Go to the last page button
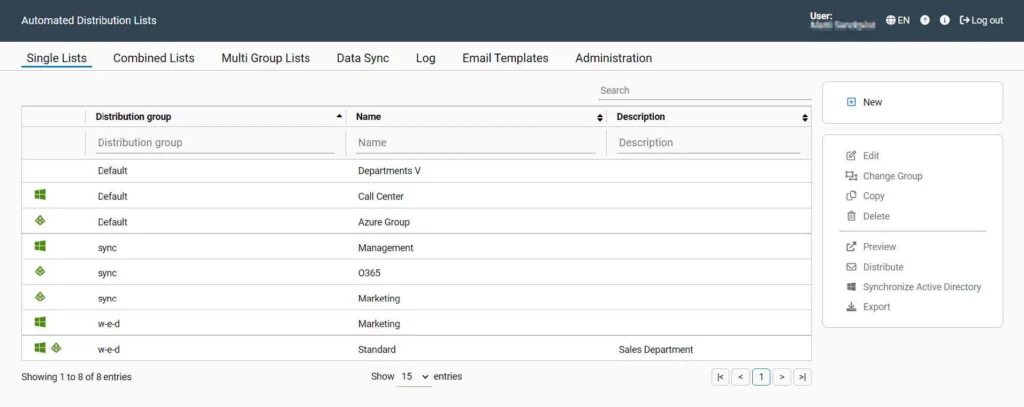 pos(802,377)
